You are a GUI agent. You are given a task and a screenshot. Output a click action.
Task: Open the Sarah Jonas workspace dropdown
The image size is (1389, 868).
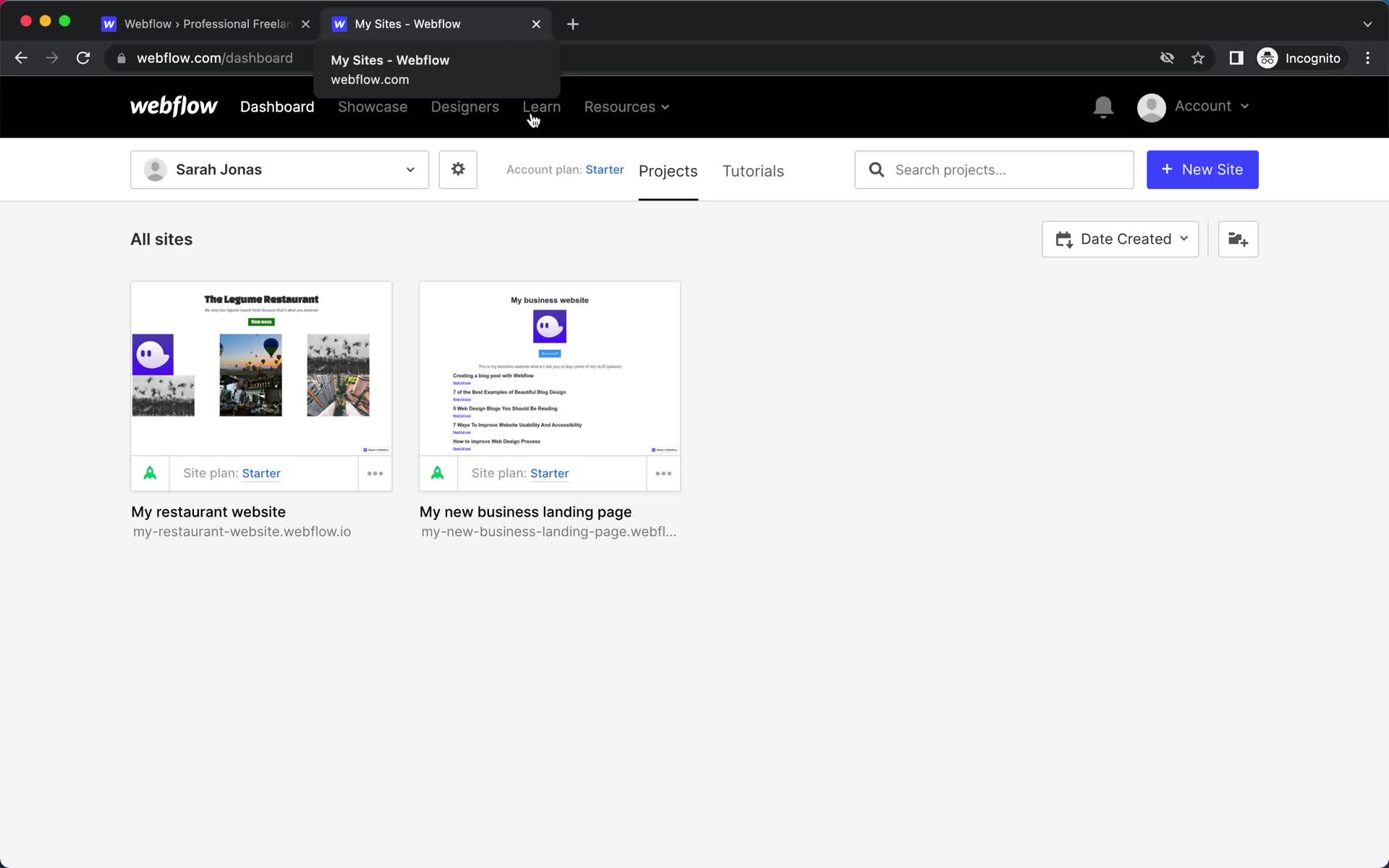tap(279, 169)
